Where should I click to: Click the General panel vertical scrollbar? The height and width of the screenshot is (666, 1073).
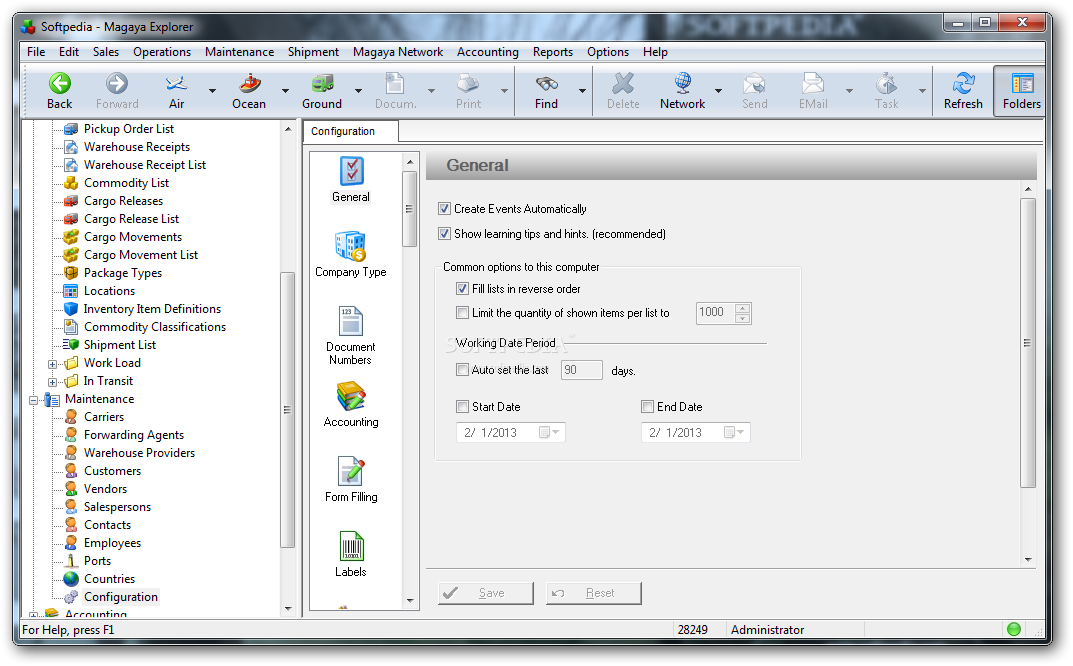(1028, 343)
